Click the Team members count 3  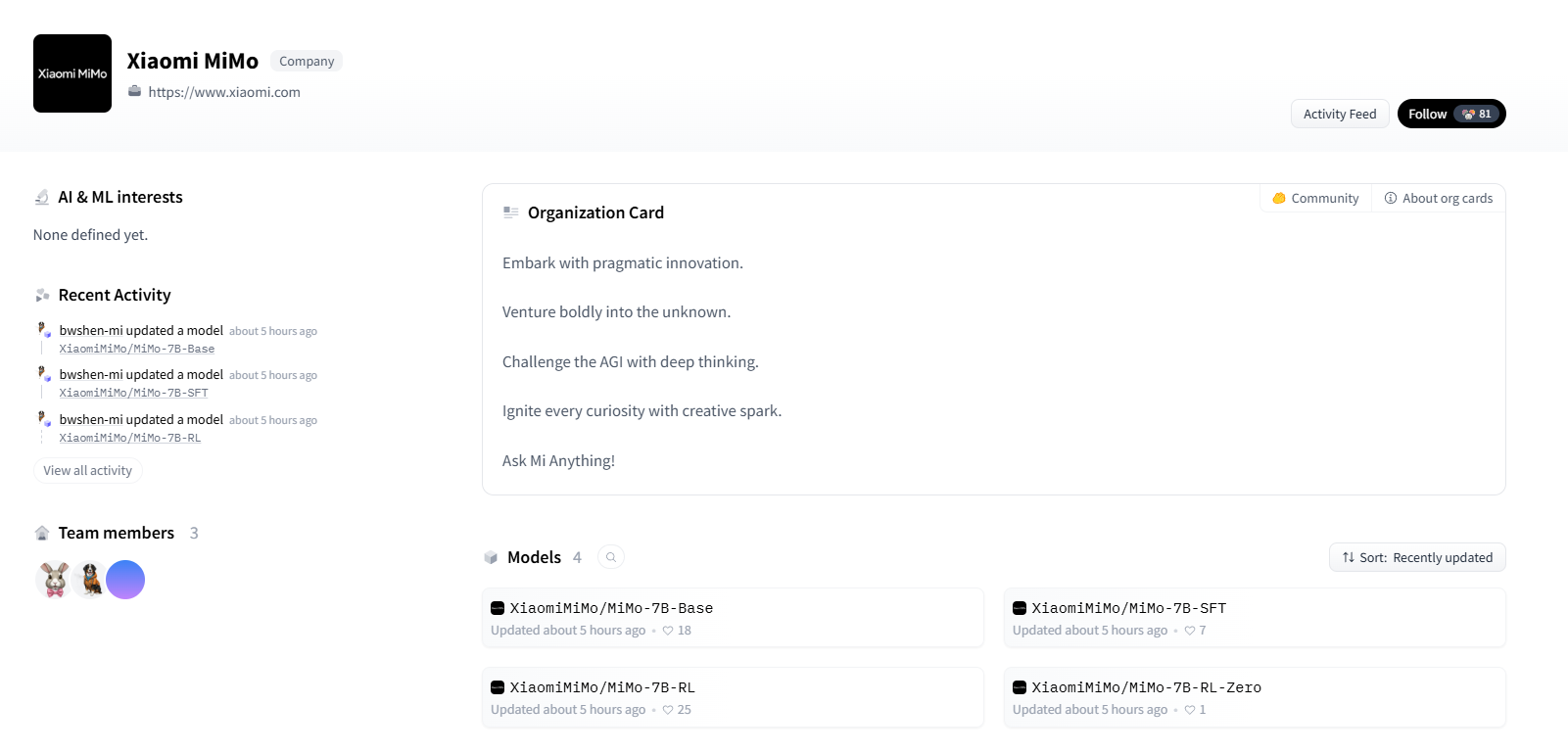194,533
